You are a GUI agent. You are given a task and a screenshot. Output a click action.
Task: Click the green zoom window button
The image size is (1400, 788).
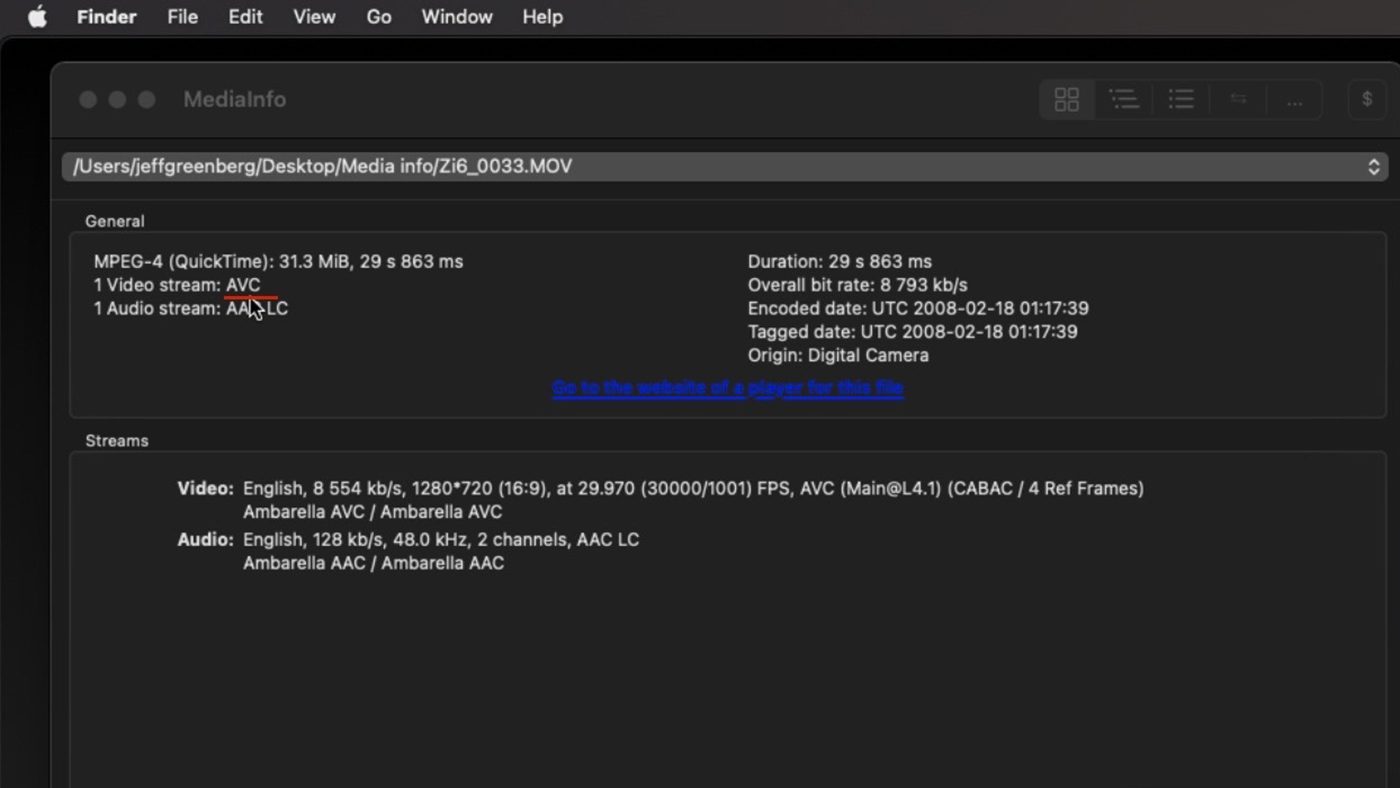[x=146, y=99]
